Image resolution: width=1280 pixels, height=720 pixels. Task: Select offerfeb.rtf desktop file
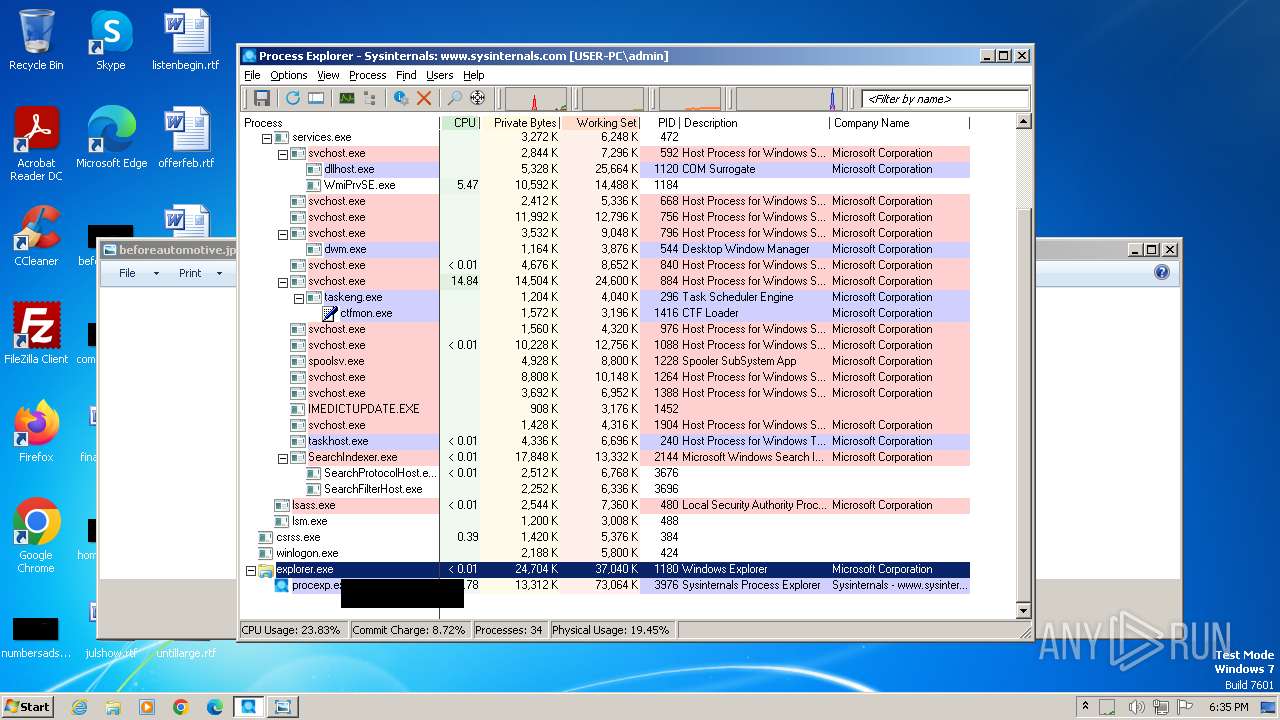(x=186, y=138)
